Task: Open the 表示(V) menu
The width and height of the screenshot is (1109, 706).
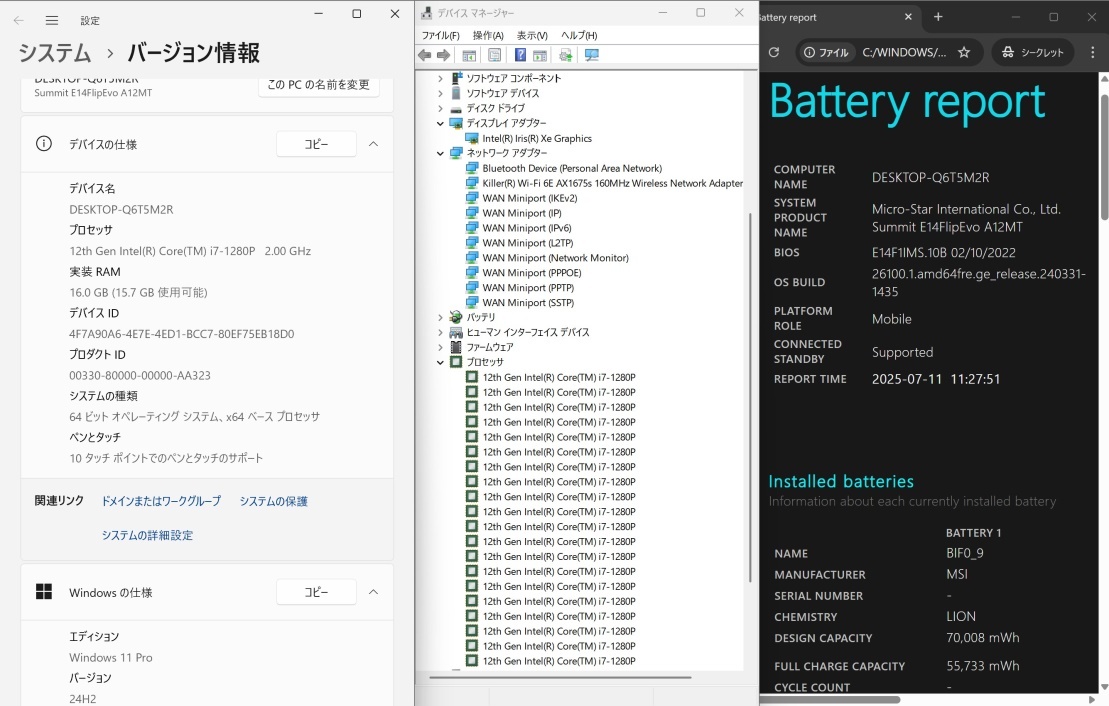Action: pyautogui.click(x=532, y=35)
